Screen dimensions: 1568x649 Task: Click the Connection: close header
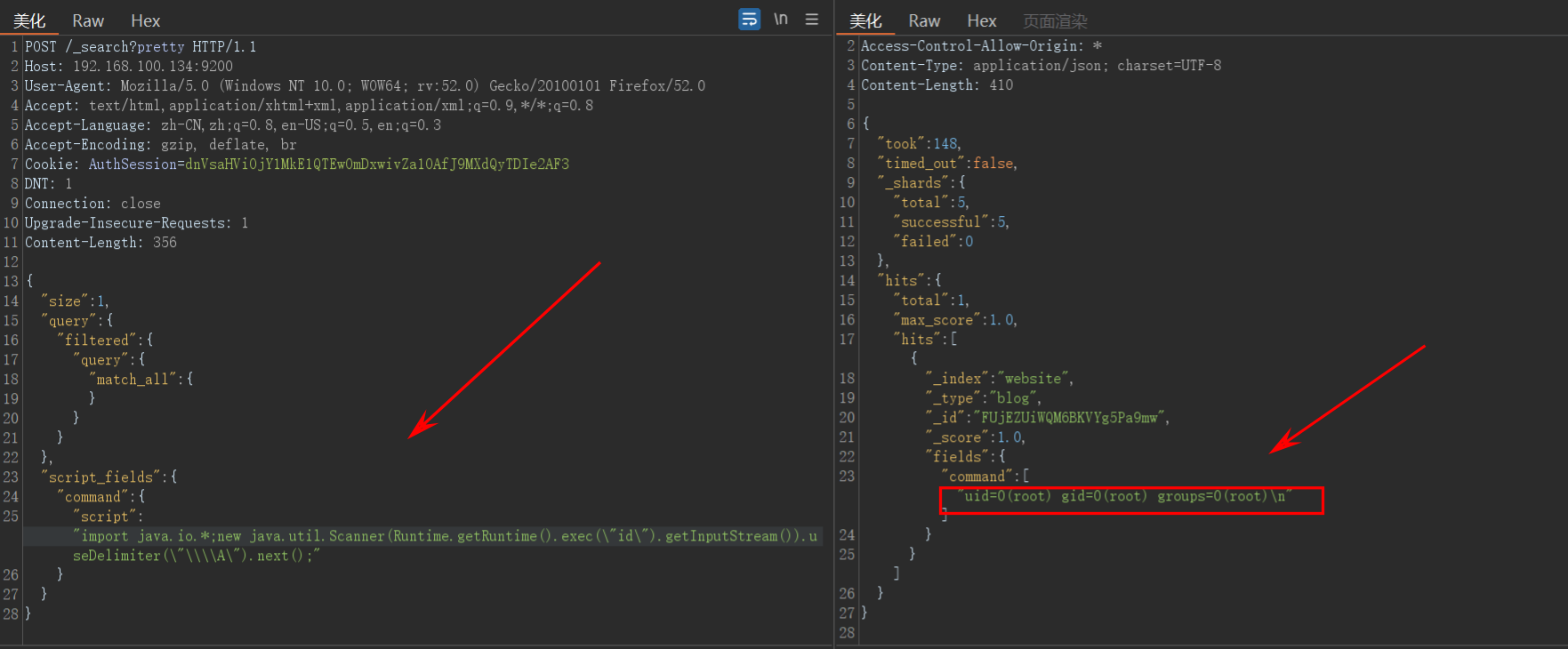pos(92,203)
